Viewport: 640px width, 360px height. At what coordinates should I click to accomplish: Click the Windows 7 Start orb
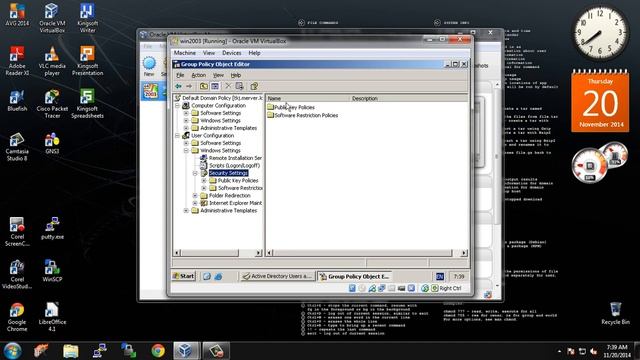pyautogui.click(x=13, y=351)
